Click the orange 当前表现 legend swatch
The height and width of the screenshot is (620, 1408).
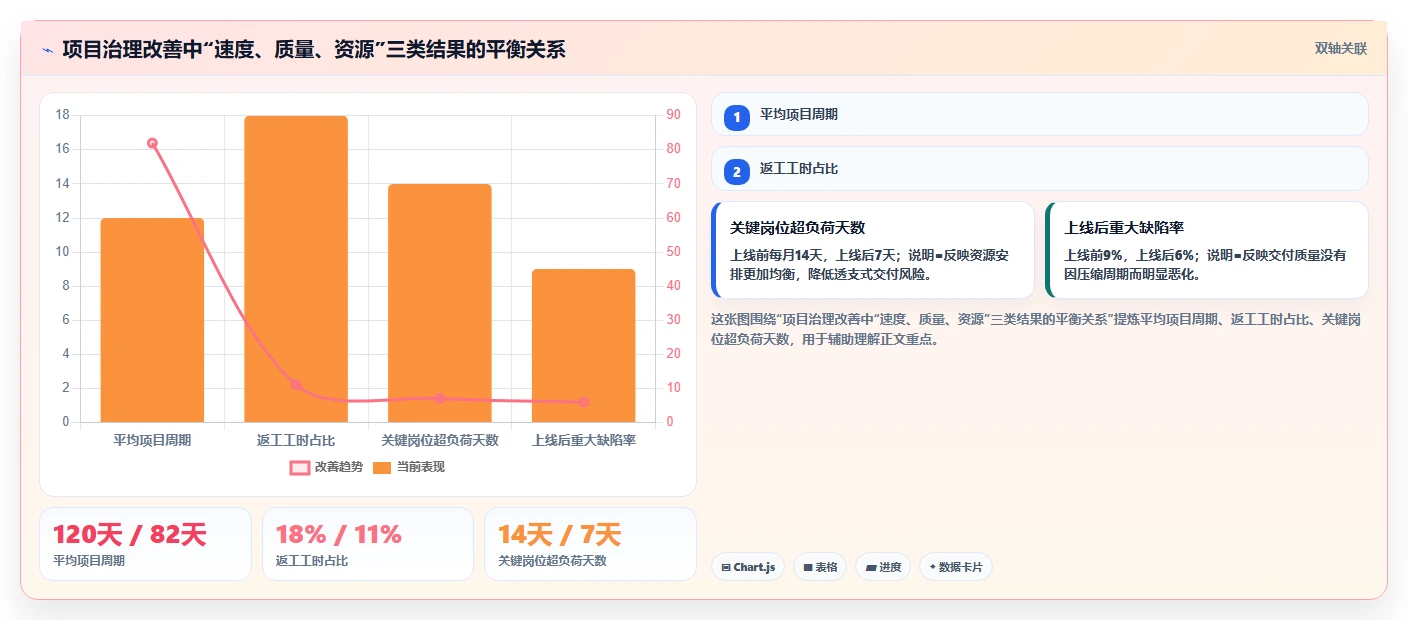tap(382, 467)
